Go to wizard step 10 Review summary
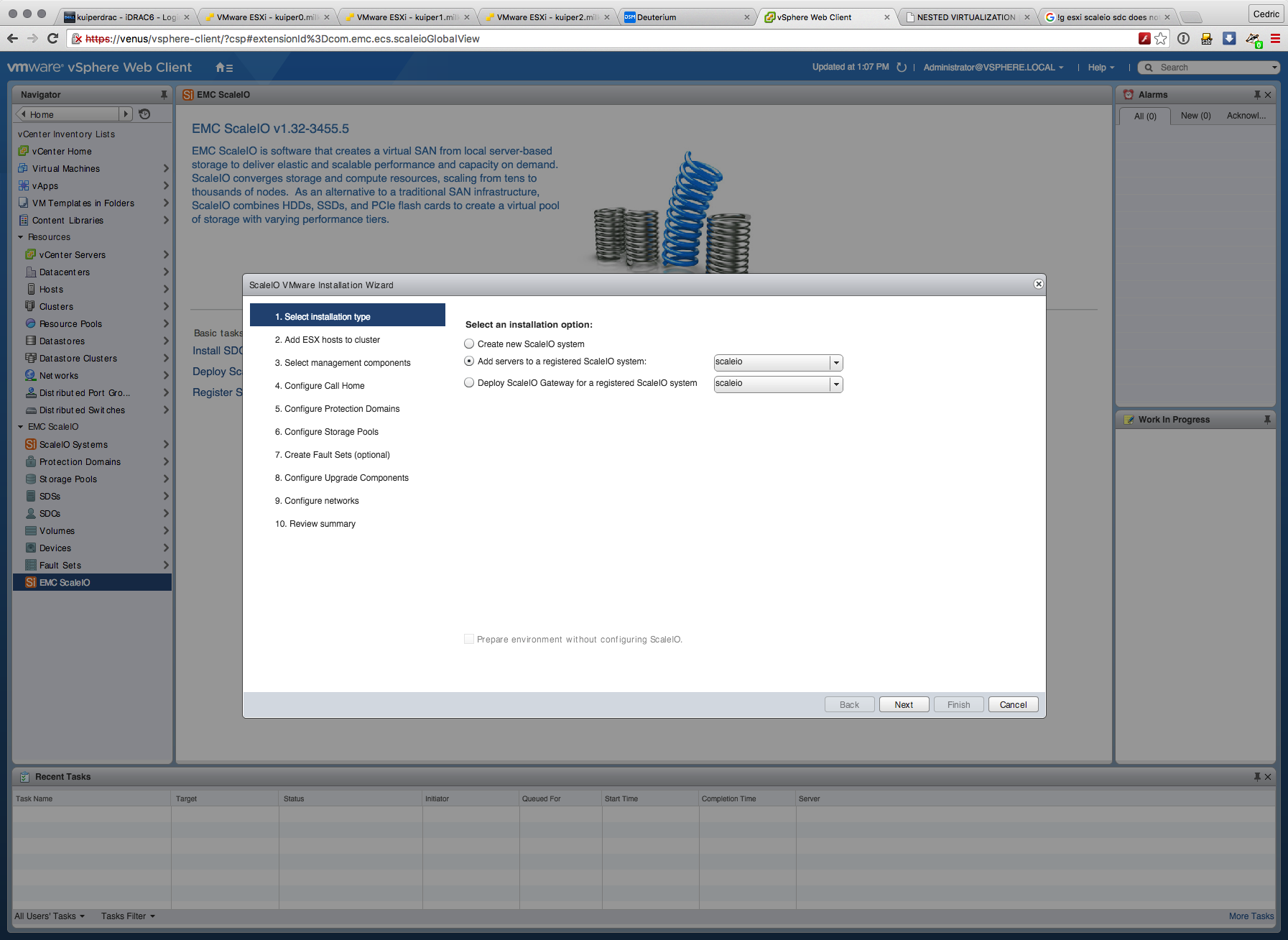Image resolution: width=1288 pixels, height=940 pixels. tap(315, 524)
